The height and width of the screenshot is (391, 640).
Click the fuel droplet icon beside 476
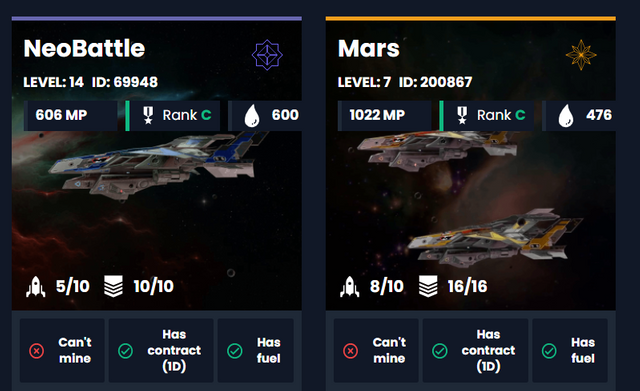[x=566, y=116]
